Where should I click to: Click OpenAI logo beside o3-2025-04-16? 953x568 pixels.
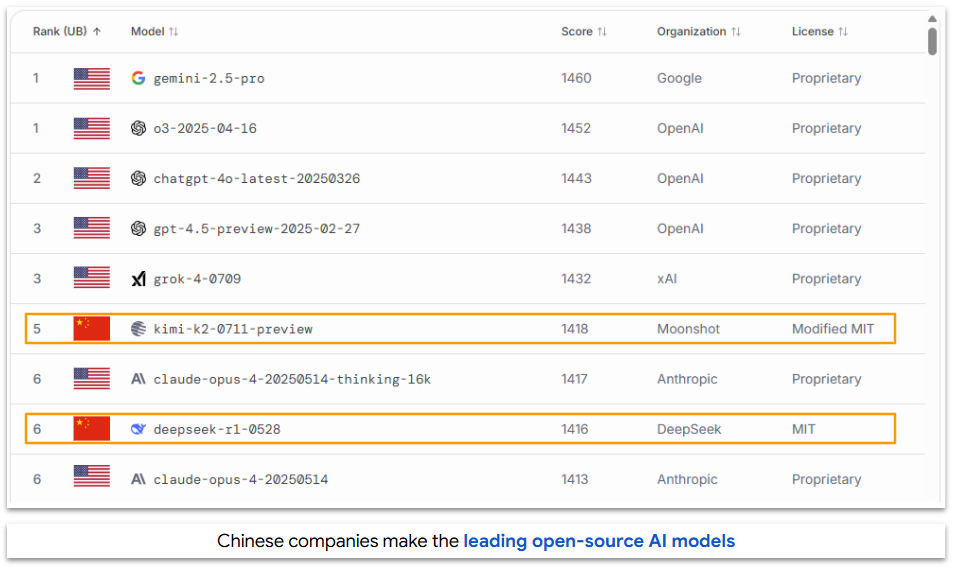point(139,128)
